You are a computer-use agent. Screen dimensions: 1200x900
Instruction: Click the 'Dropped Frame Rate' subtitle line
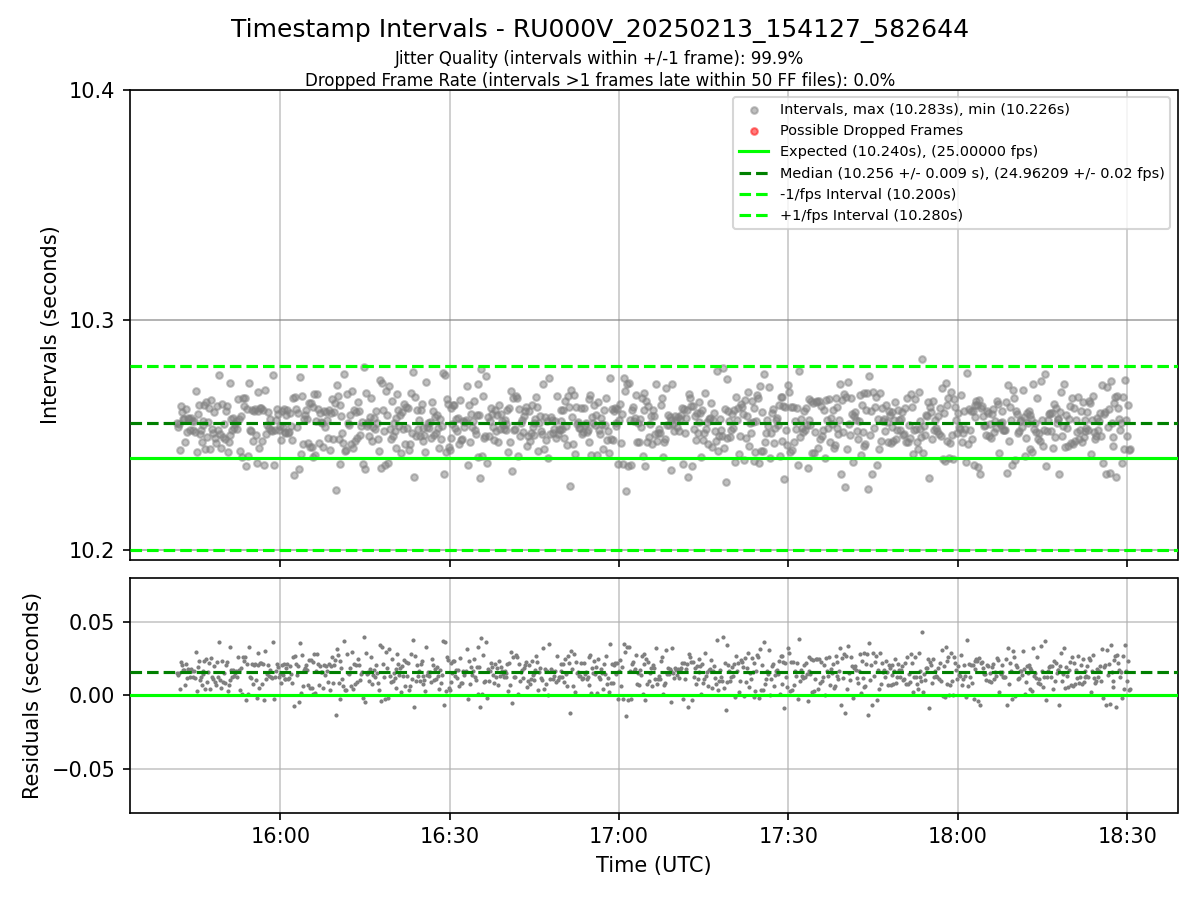click(599, 80)
